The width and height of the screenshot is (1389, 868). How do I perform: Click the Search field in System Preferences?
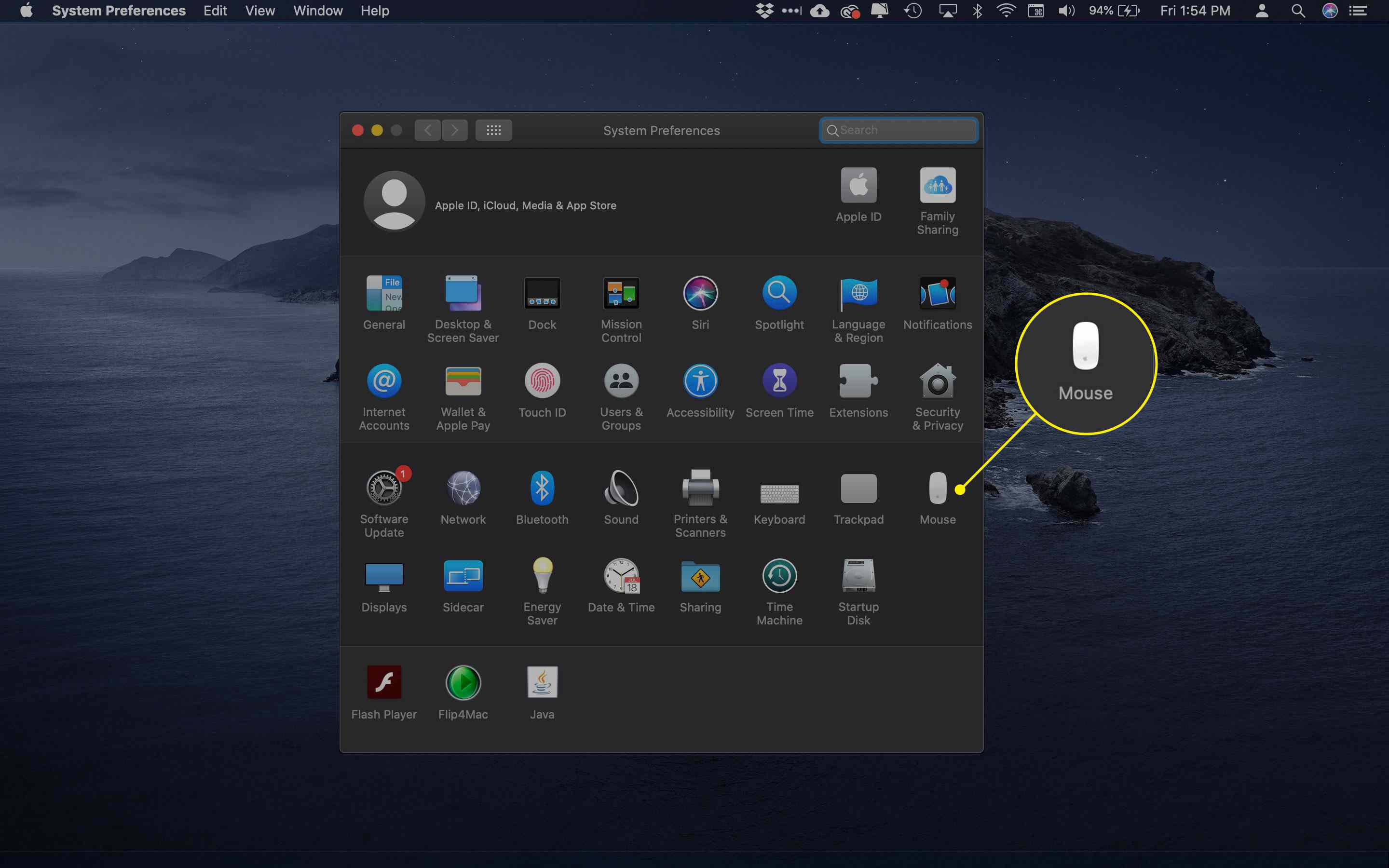(898, 130)
